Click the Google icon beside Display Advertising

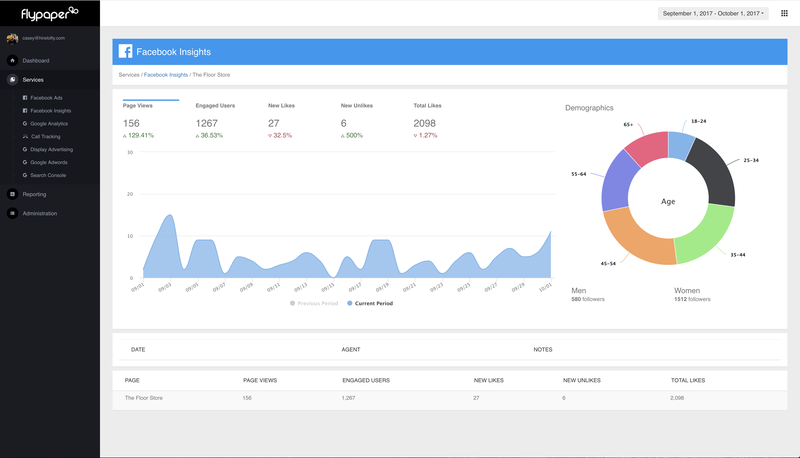(25, 149)
